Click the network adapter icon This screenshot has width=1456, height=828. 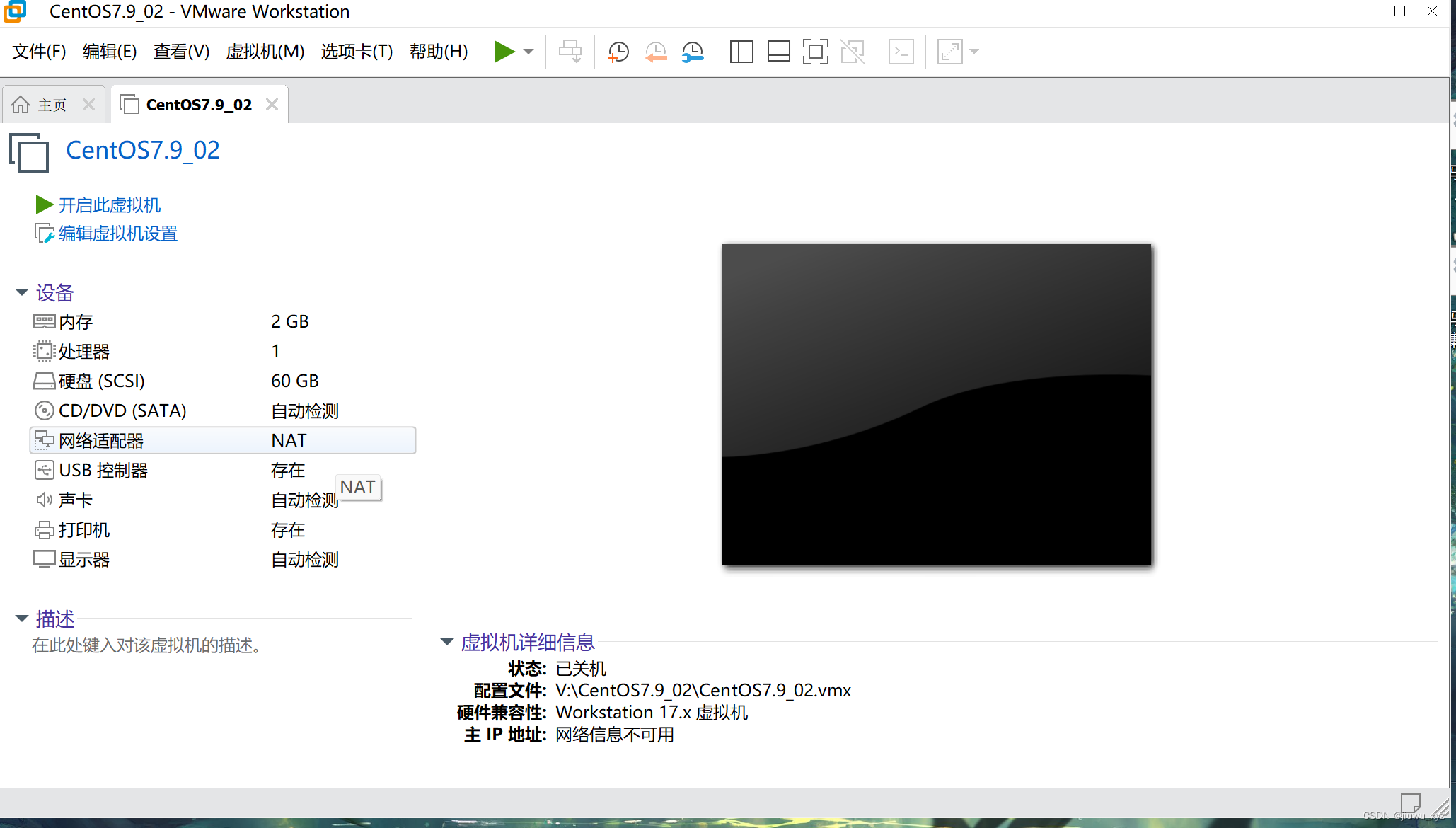pos(44,440)
